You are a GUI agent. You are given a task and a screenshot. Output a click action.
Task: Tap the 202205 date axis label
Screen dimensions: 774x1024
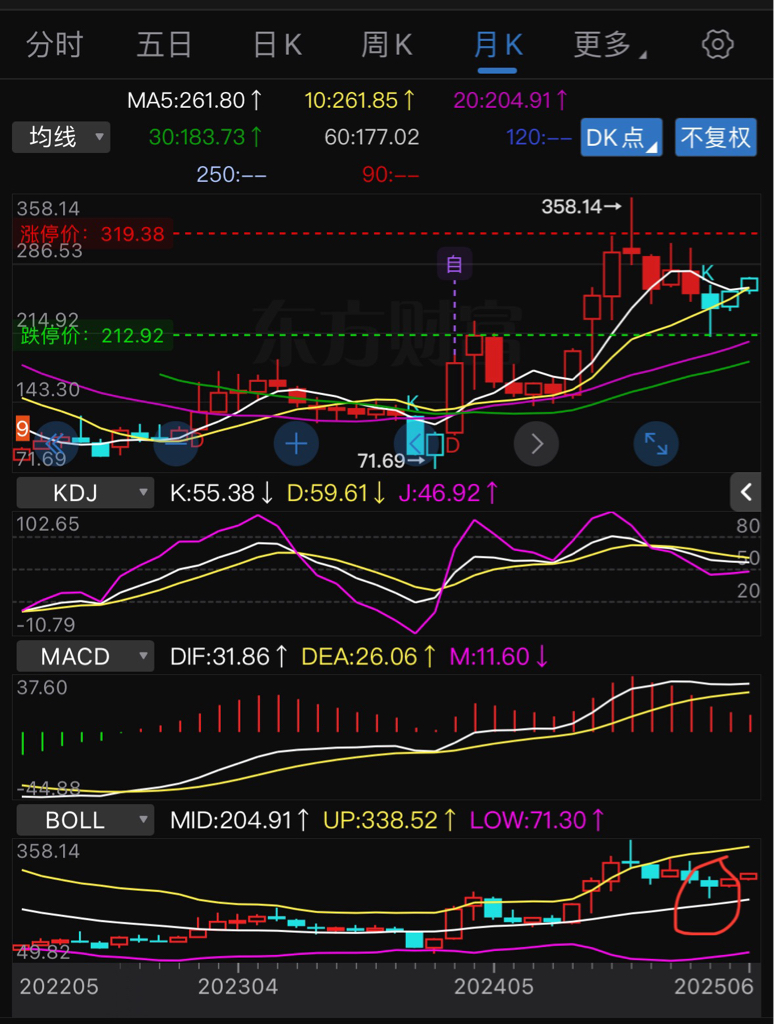tap(59, 986)
